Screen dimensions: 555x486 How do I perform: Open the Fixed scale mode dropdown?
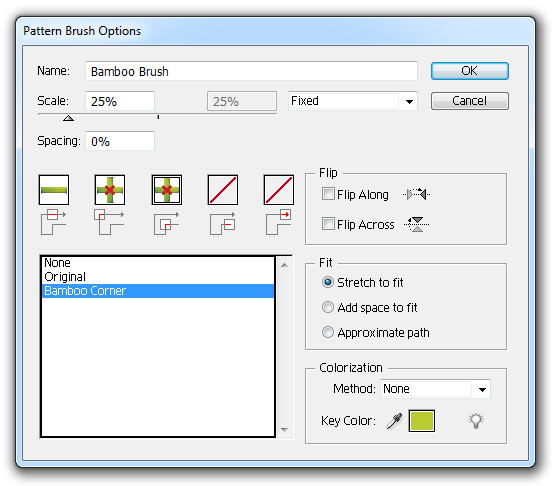(x=353, y=101)
